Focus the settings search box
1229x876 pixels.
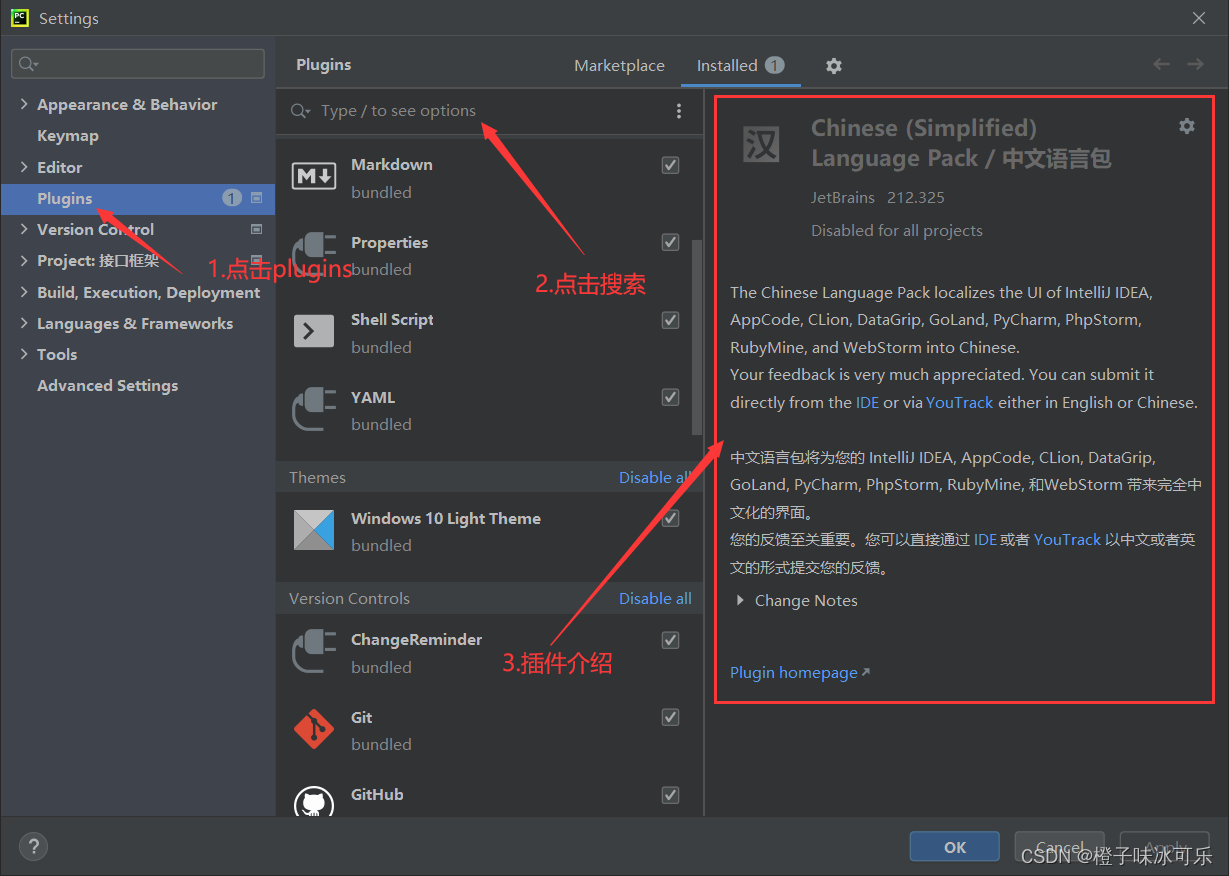pos(138,64)
